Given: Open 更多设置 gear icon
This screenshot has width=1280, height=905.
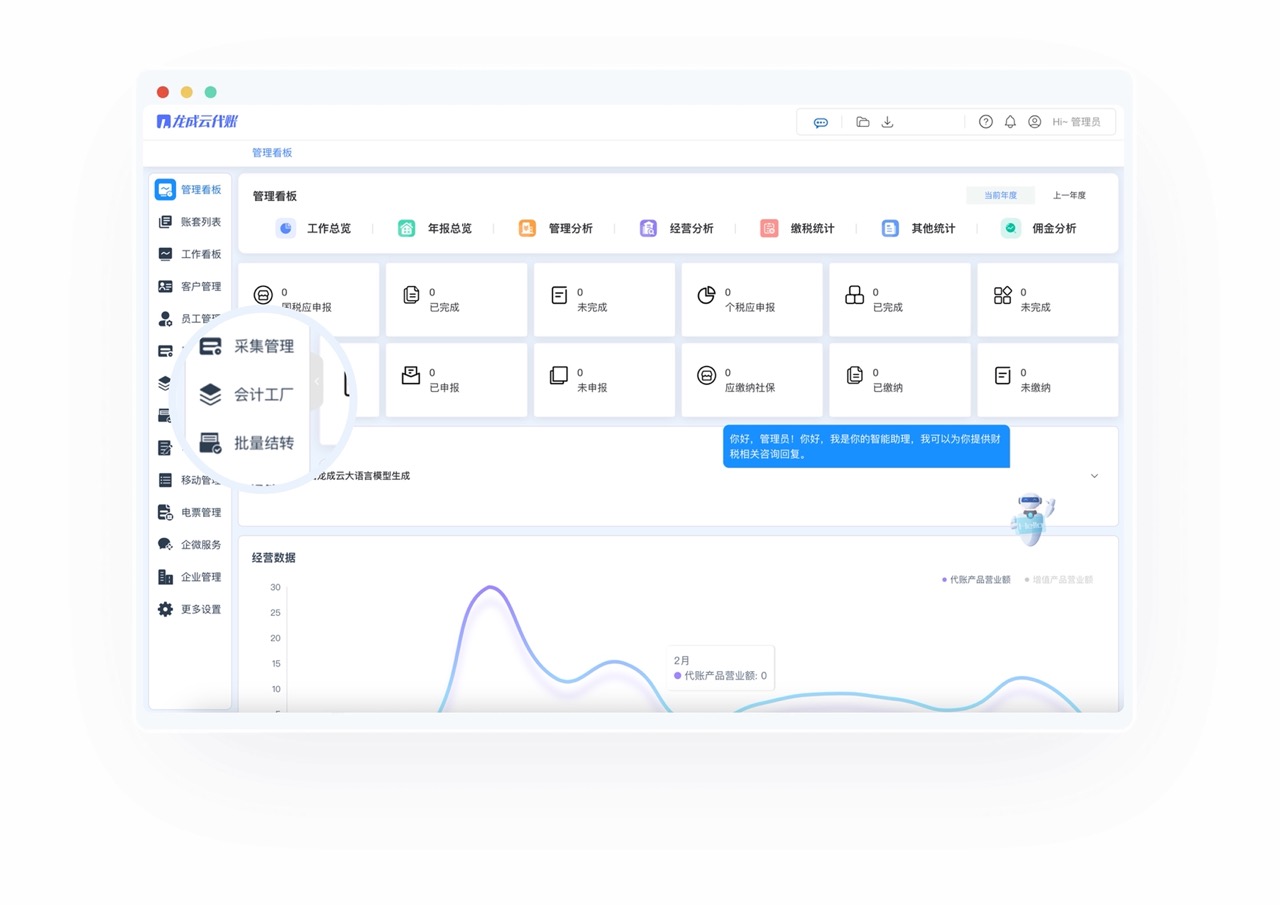Looking at the screenshot, I should pyautogui.click(x=165, y=609).
